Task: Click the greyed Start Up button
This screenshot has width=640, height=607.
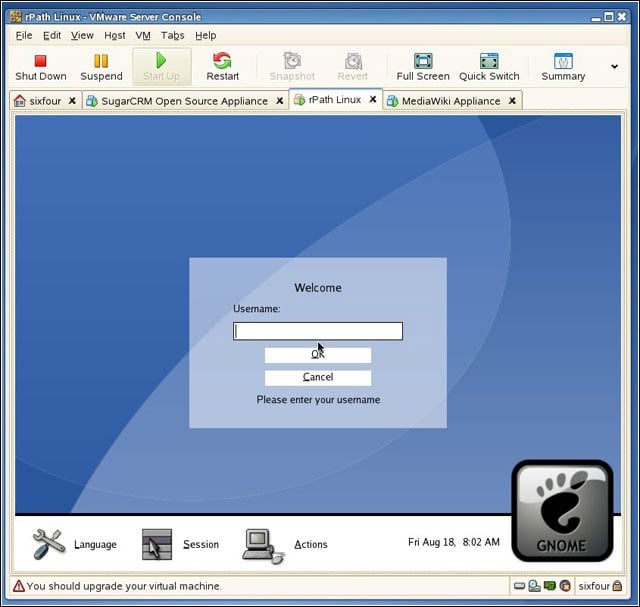Action: coord(162,67)
